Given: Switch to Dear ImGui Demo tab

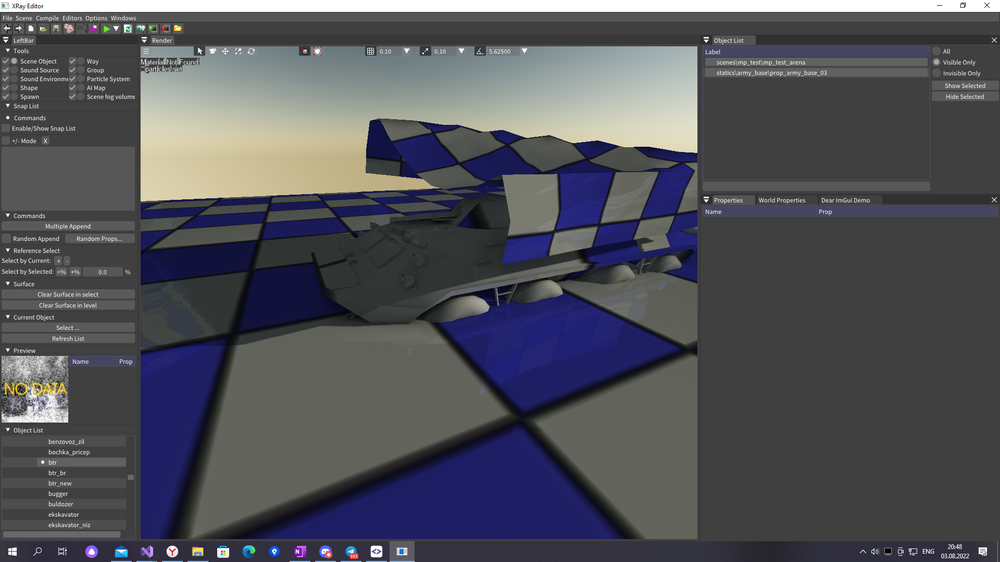Looking at the screenshot, I should click(845, 200).
